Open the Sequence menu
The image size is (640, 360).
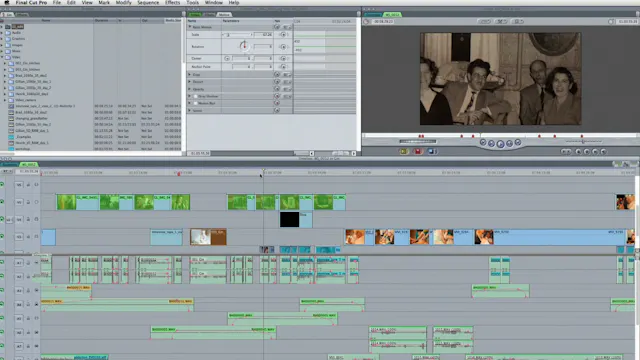click(x=148, y=2)
